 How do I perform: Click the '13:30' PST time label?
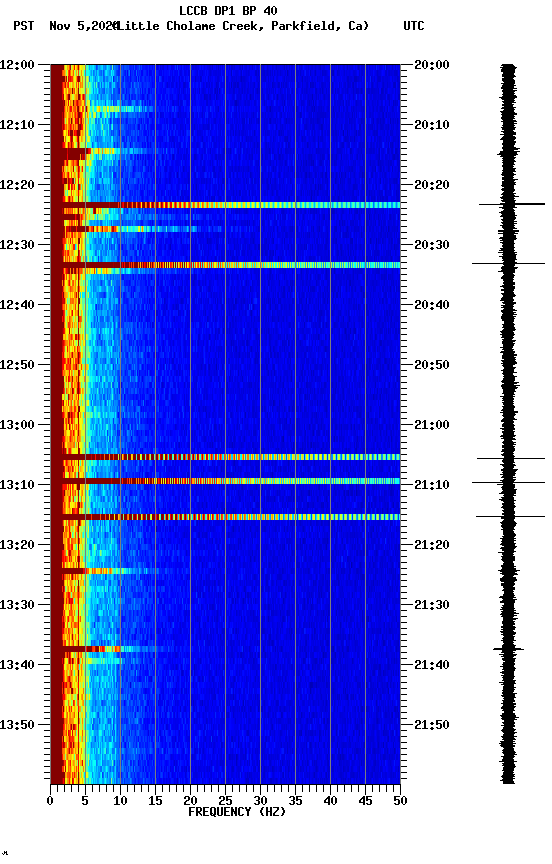pos(17,606)
